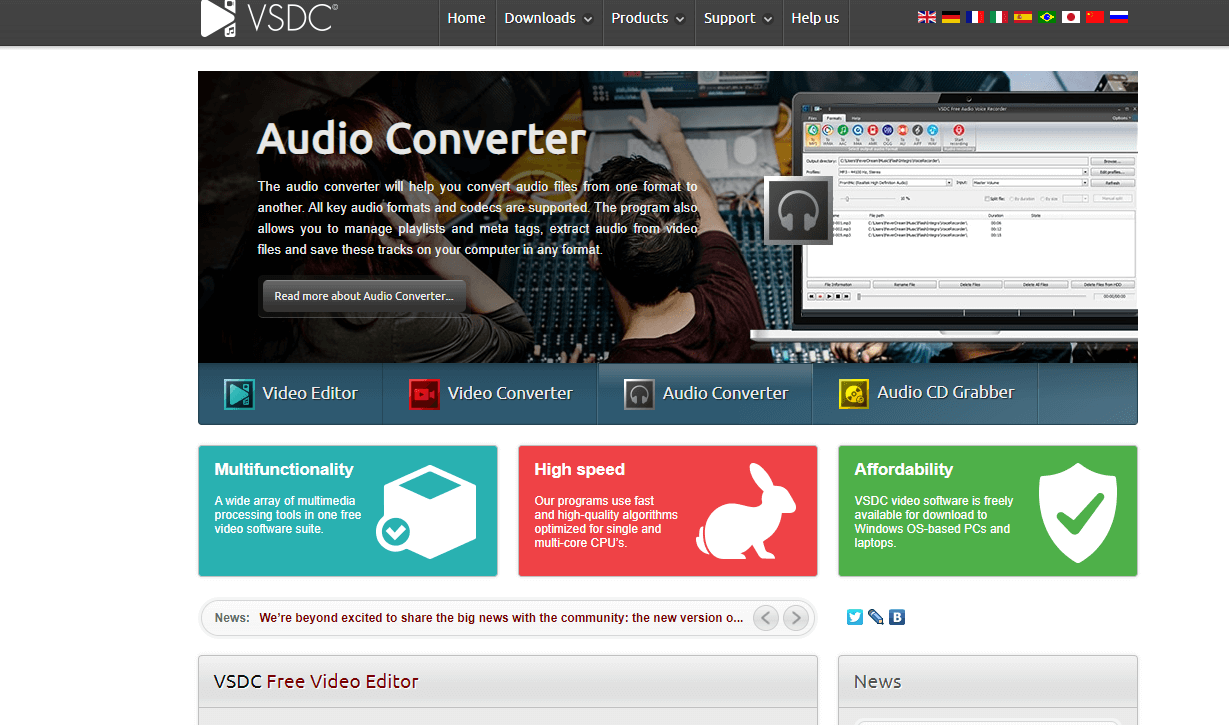Show previous news item arrow
1229x725 pixels.
tap(766, 618)
